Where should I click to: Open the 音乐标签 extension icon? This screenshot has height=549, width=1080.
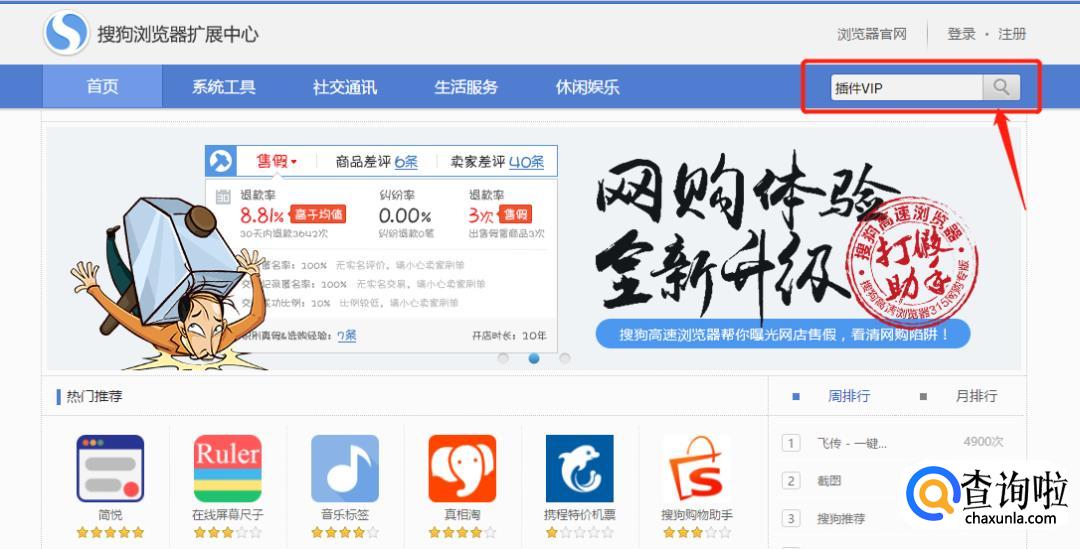[345, 468]
